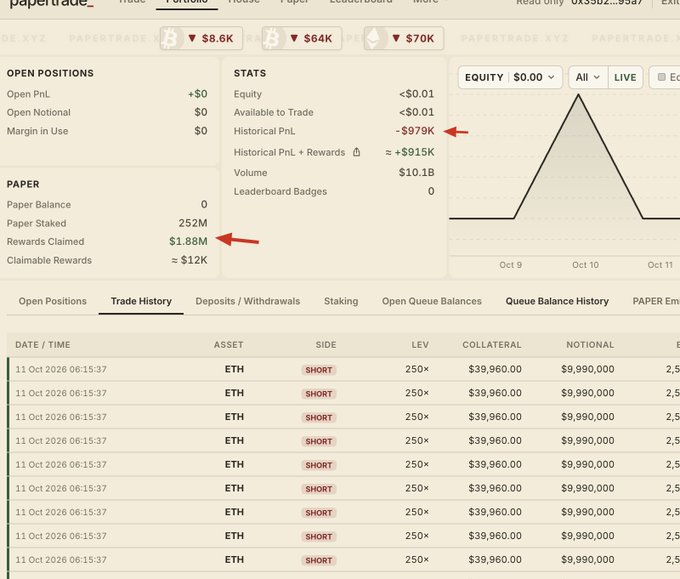Open the EQUITY $0.00 dropdown
This screenshot has width=680, height=579.
pos(510,78)
